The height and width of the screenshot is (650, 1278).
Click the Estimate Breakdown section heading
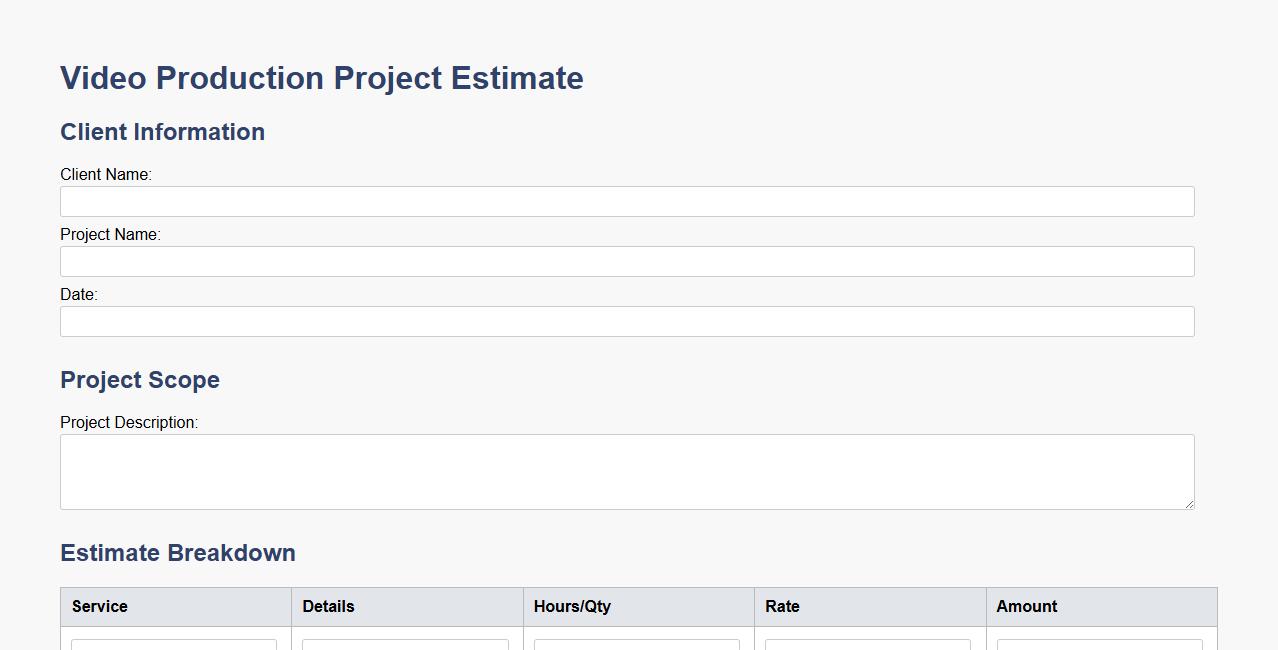(178, 553)
